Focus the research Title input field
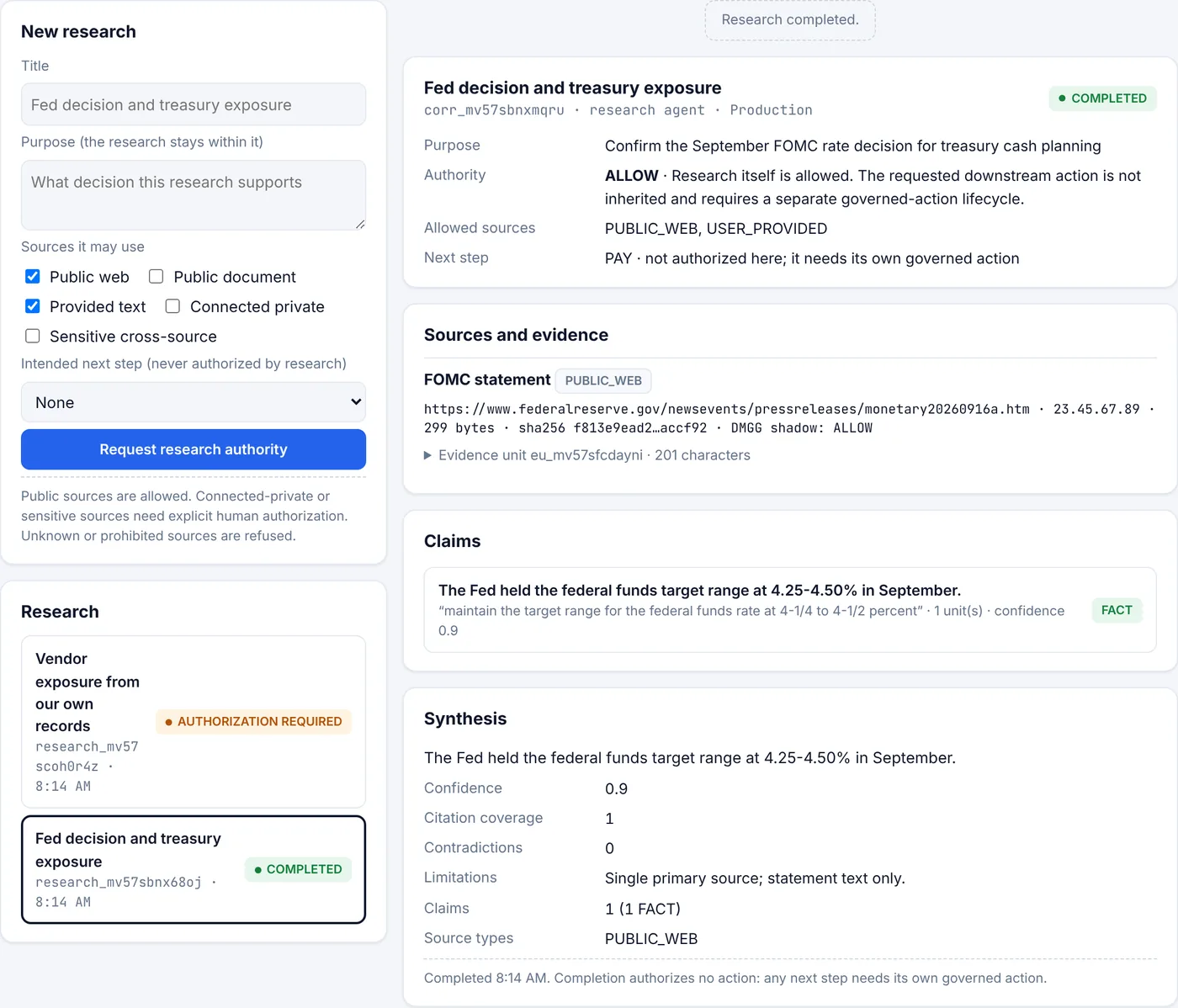 [194, 104]
